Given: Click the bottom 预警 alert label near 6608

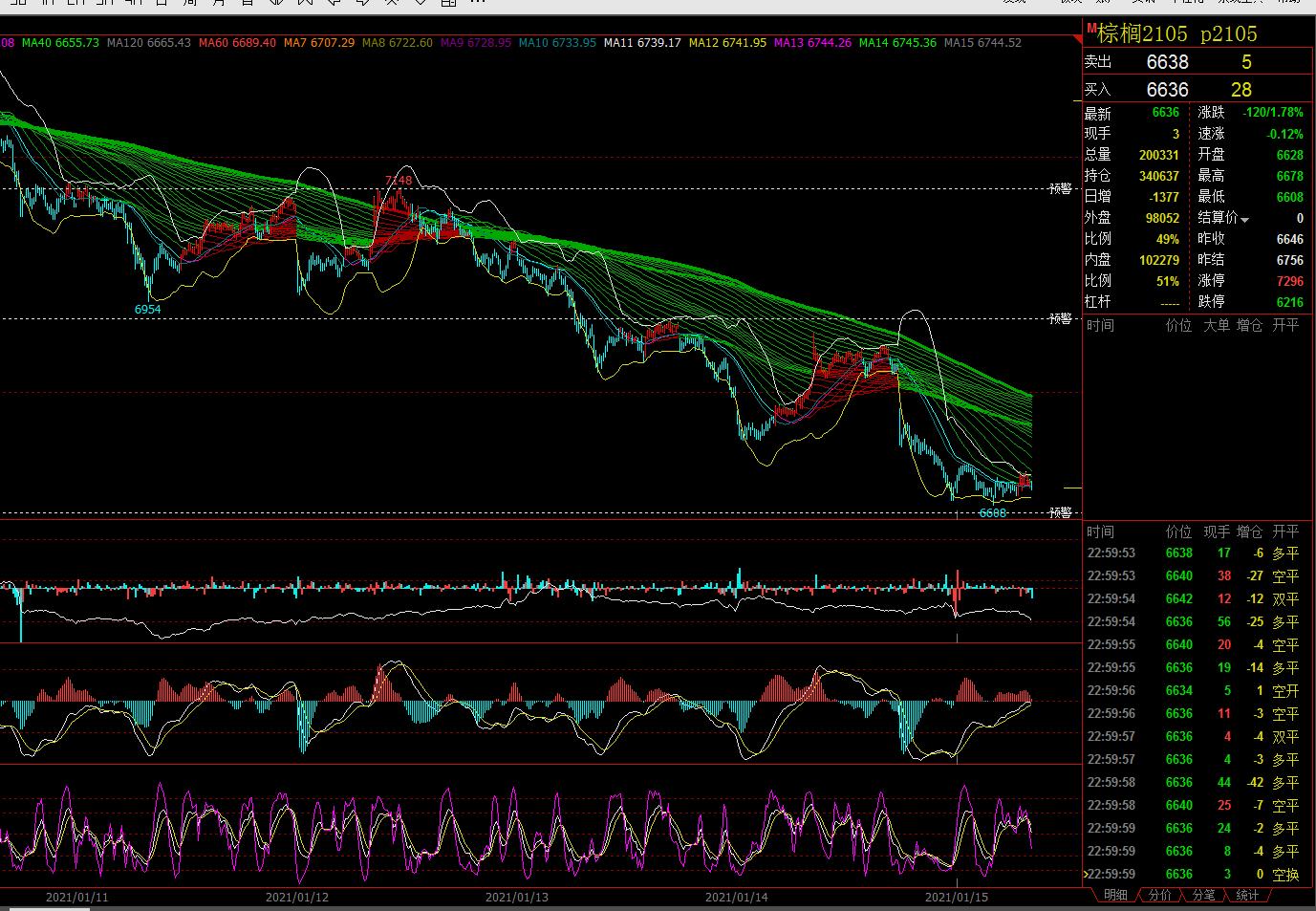Looking at the screenshot, I should (1060, 513).
